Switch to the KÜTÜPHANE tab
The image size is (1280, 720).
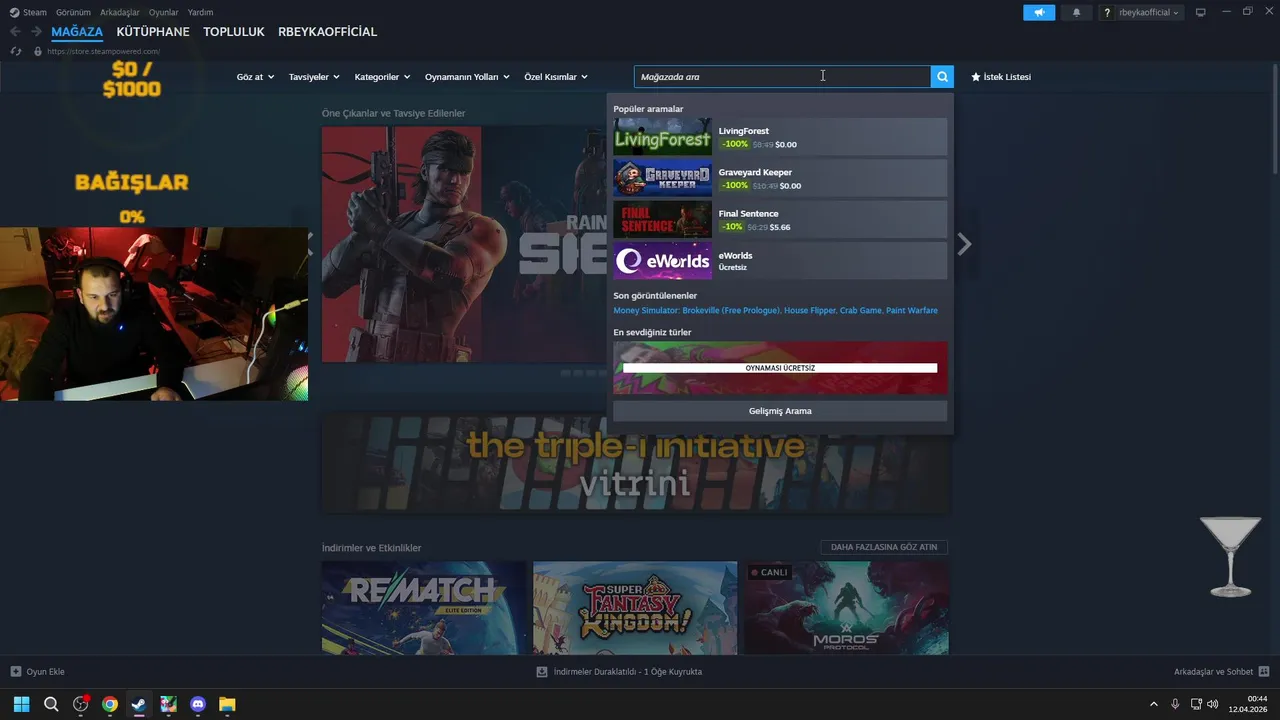click(153, 32)
